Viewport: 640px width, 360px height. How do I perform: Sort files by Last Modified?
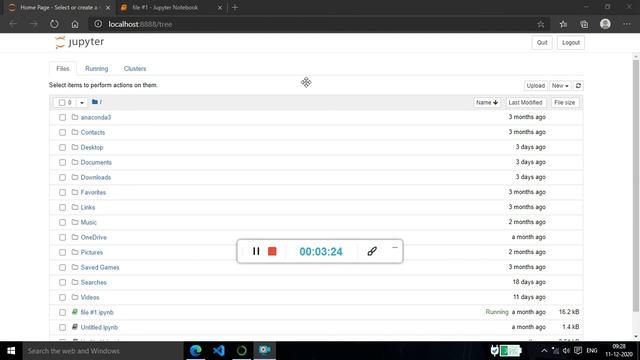point(525,102)
